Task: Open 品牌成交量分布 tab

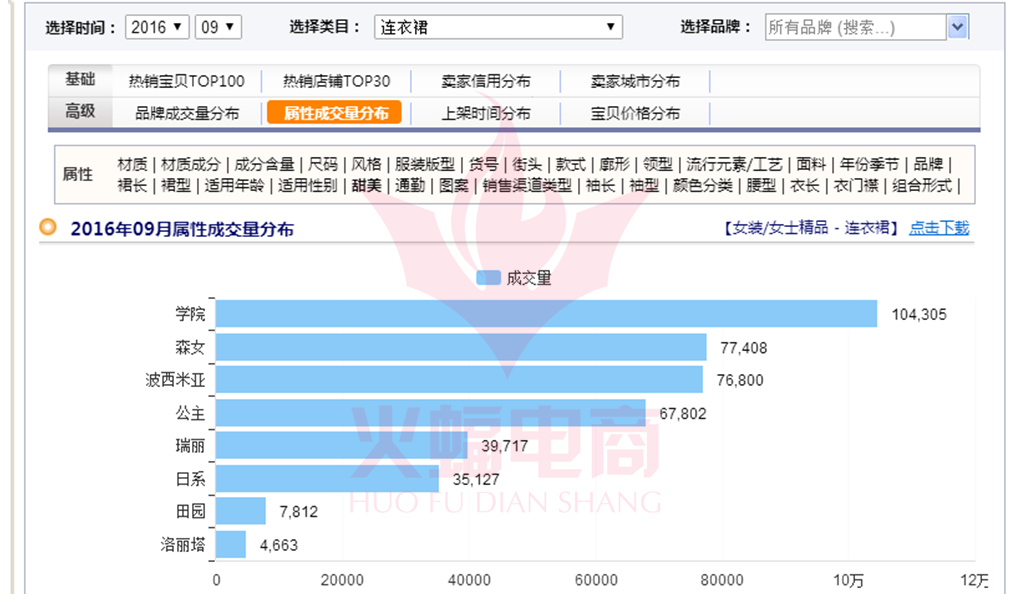Action: tap(187, 113)
